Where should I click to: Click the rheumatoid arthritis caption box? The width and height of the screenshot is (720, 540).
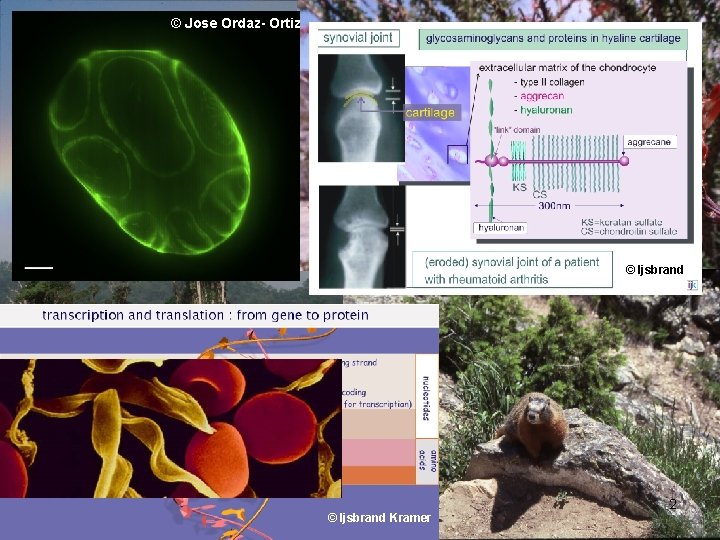512,270
